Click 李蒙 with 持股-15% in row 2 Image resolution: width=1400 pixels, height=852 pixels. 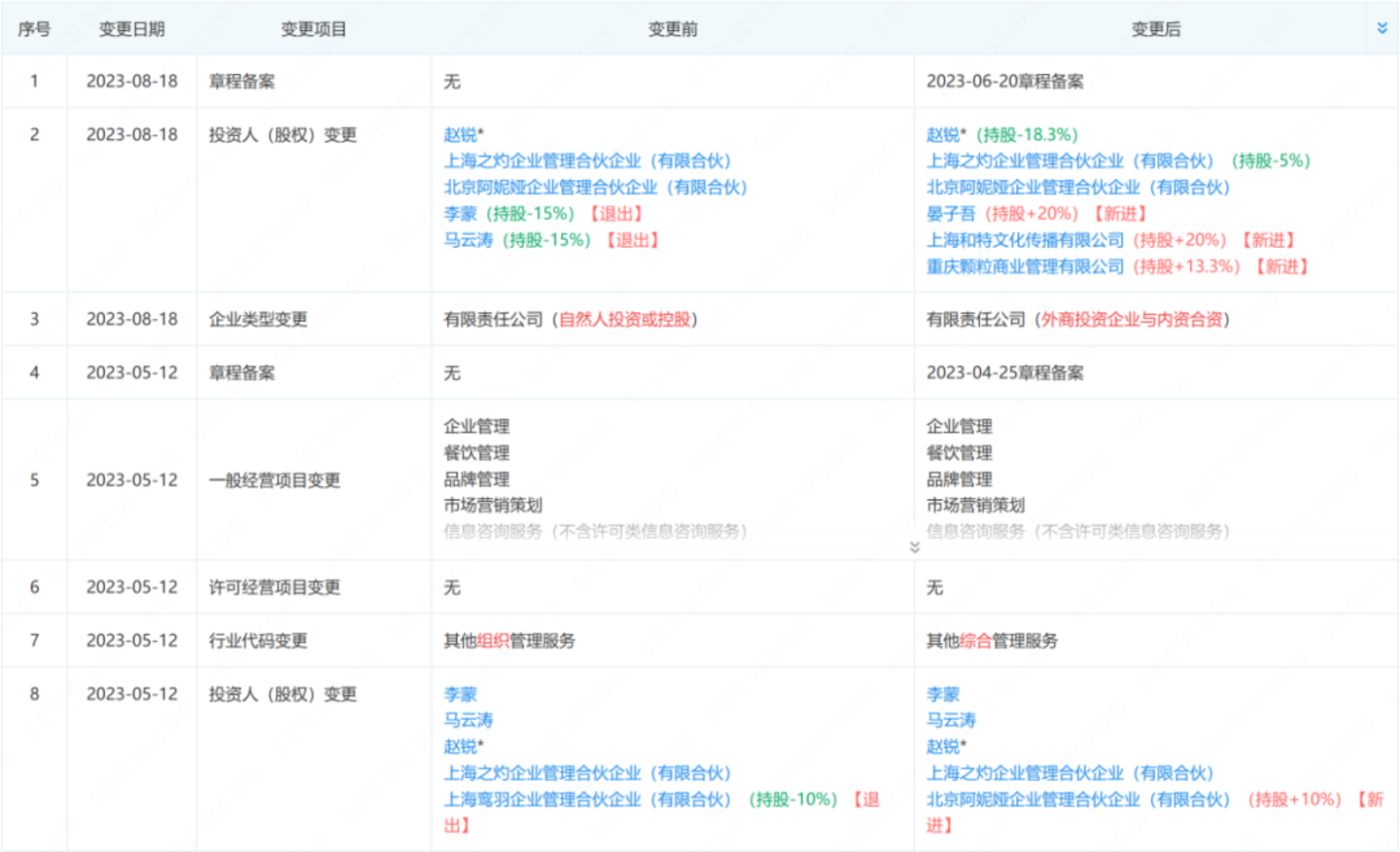(x=460, y=214)
